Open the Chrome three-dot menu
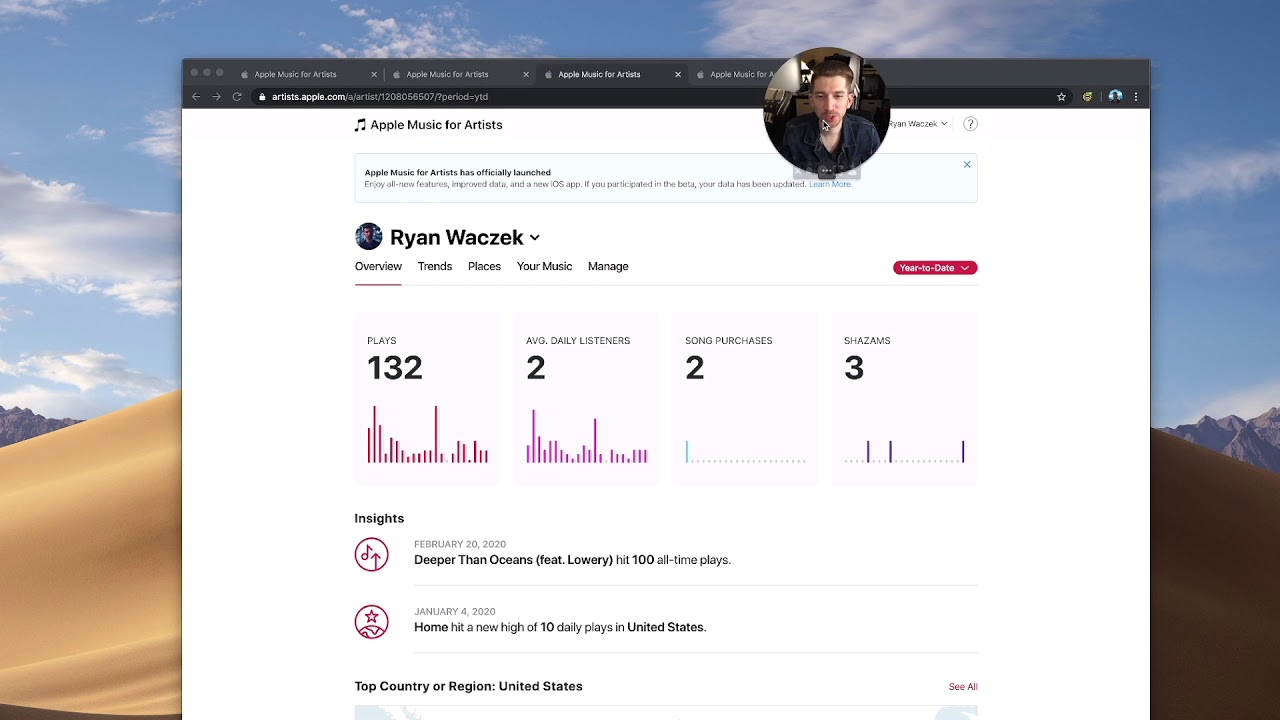Viewport: 1280px width, 720px height. pyautogui.click(x=1136, y=97)
